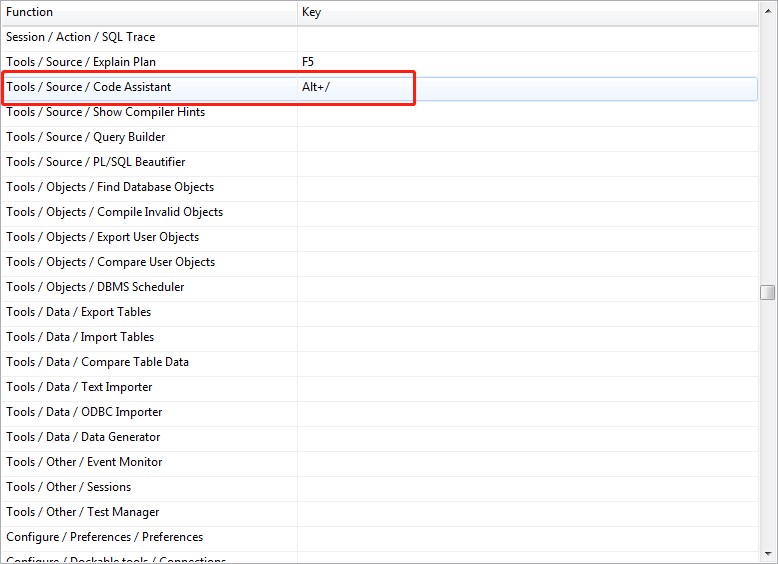Select the Tools / Data / Import Tables row
Image resolution: width=778 pixels, height=564 pixels.
(380, 337)
